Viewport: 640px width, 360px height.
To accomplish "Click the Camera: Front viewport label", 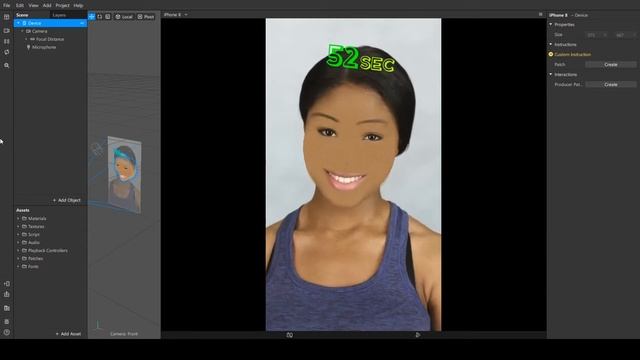I will pyautogui.click(x=124, y=334).
